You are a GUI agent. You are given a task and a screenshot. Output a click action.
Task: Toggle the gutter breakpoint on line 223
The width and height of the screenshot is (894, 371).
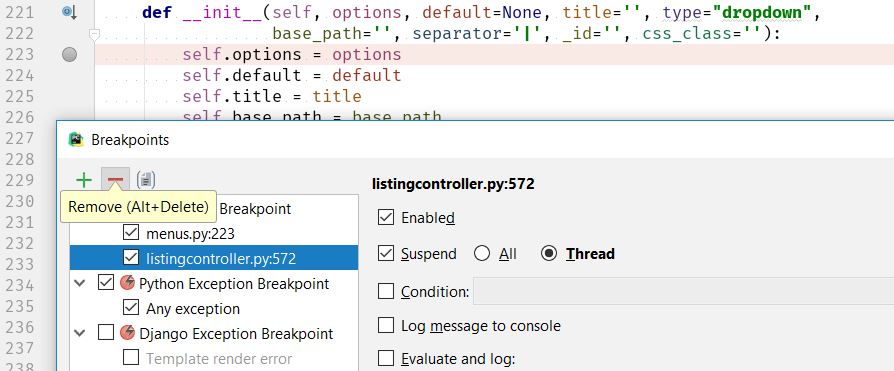70,55
